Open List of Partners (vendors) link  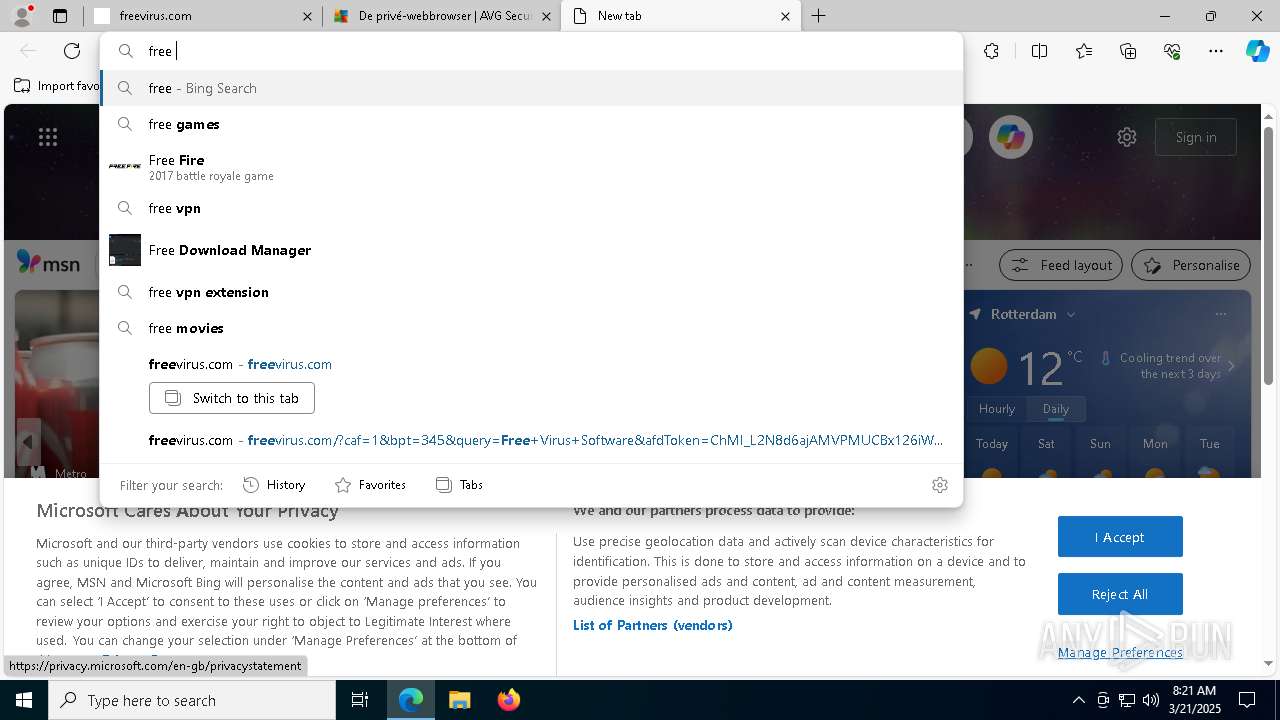653,625
